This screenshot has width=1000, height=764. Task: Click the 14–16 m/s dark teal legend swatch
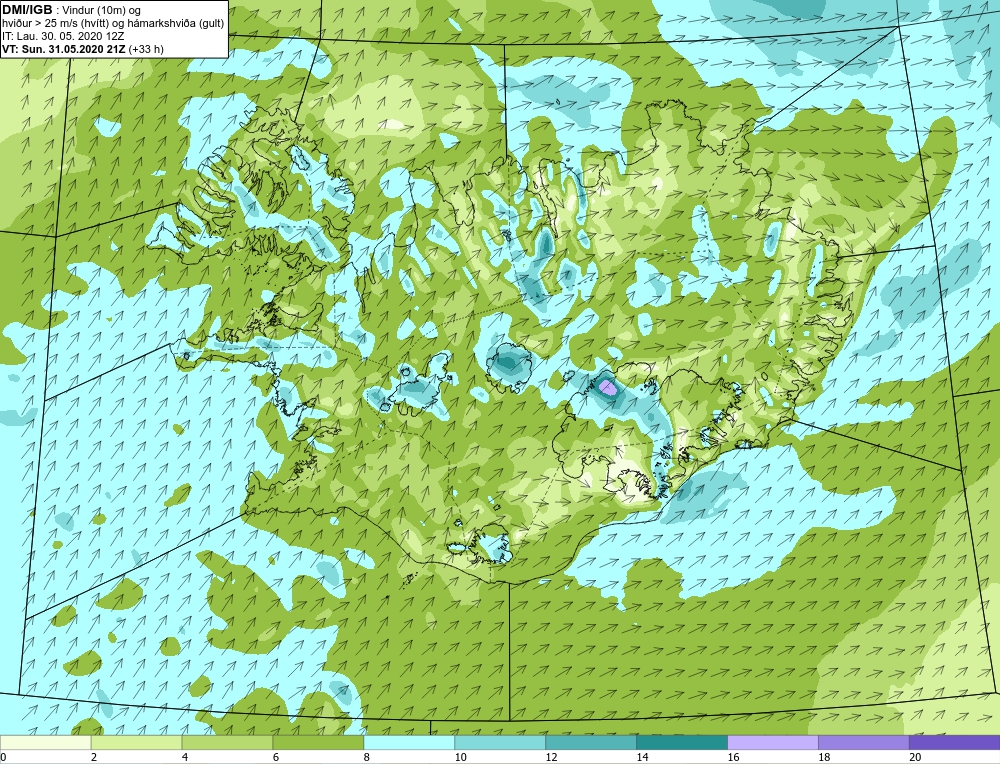point(682,742)
